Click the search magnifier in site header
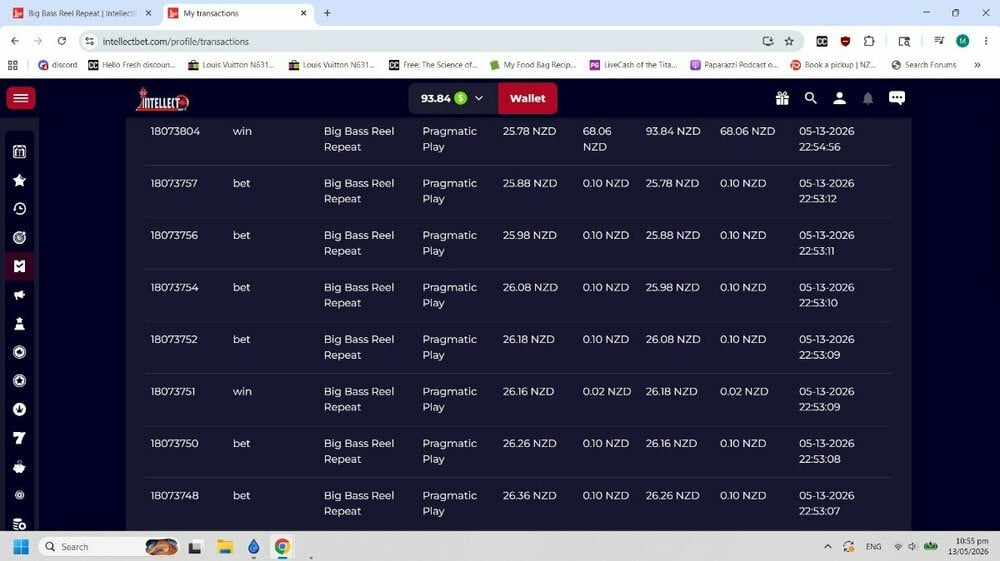 (x=811, y=98)
